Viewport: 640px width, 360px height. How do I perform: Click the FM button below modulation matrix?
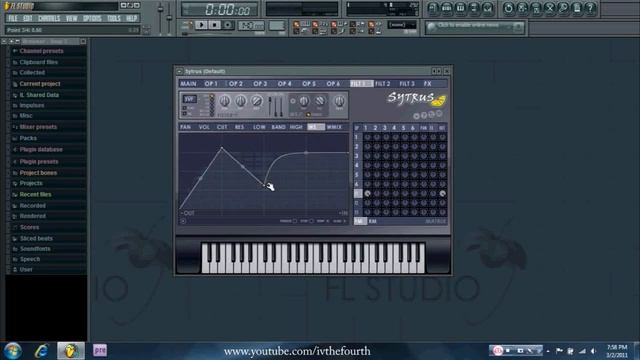click(x=359, y=221)
